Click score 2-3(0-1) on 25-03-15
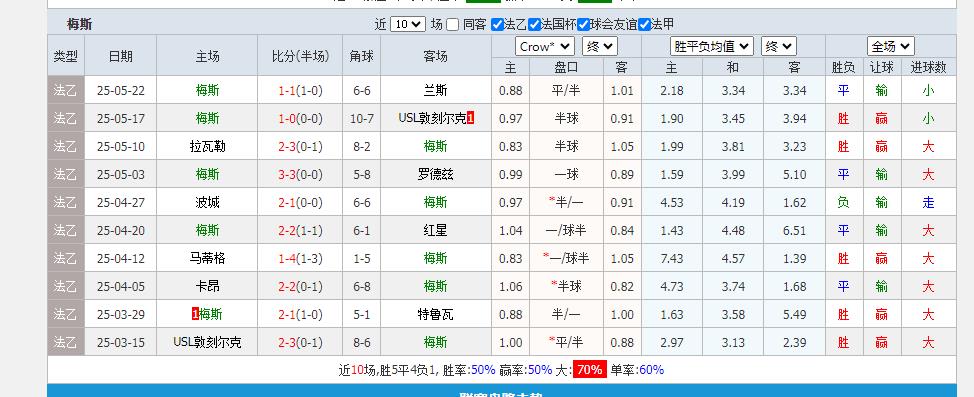Screen dimensions: 974x397 tap(300, 342)
